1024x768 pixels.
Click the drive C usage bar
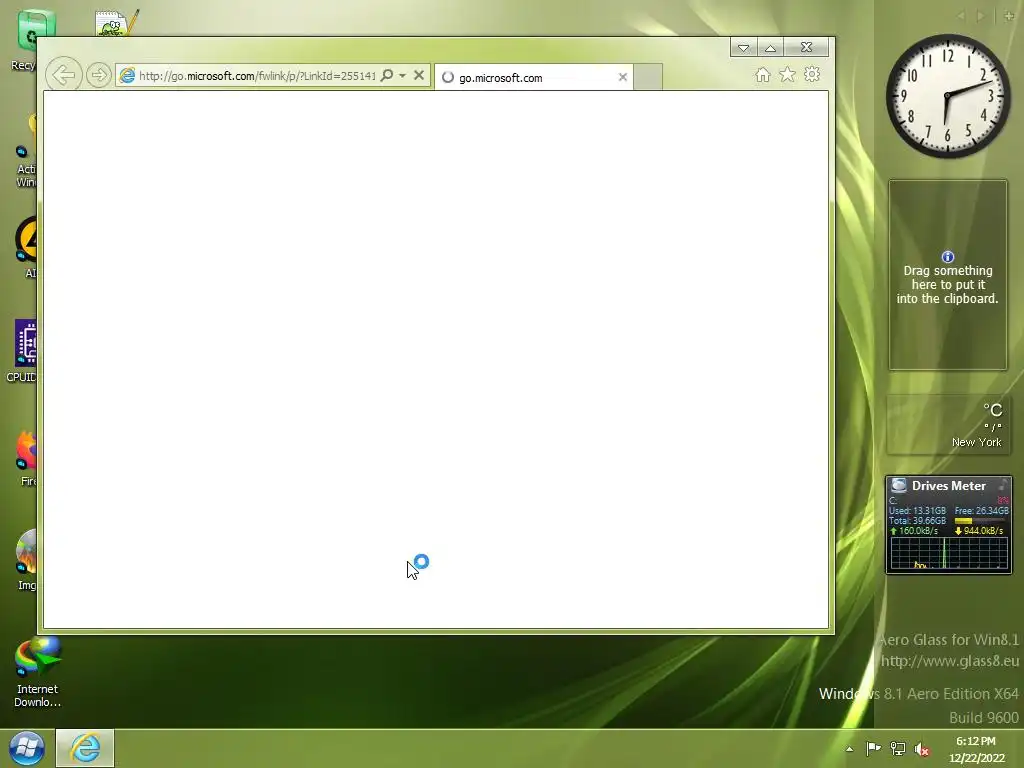point(980,521)
